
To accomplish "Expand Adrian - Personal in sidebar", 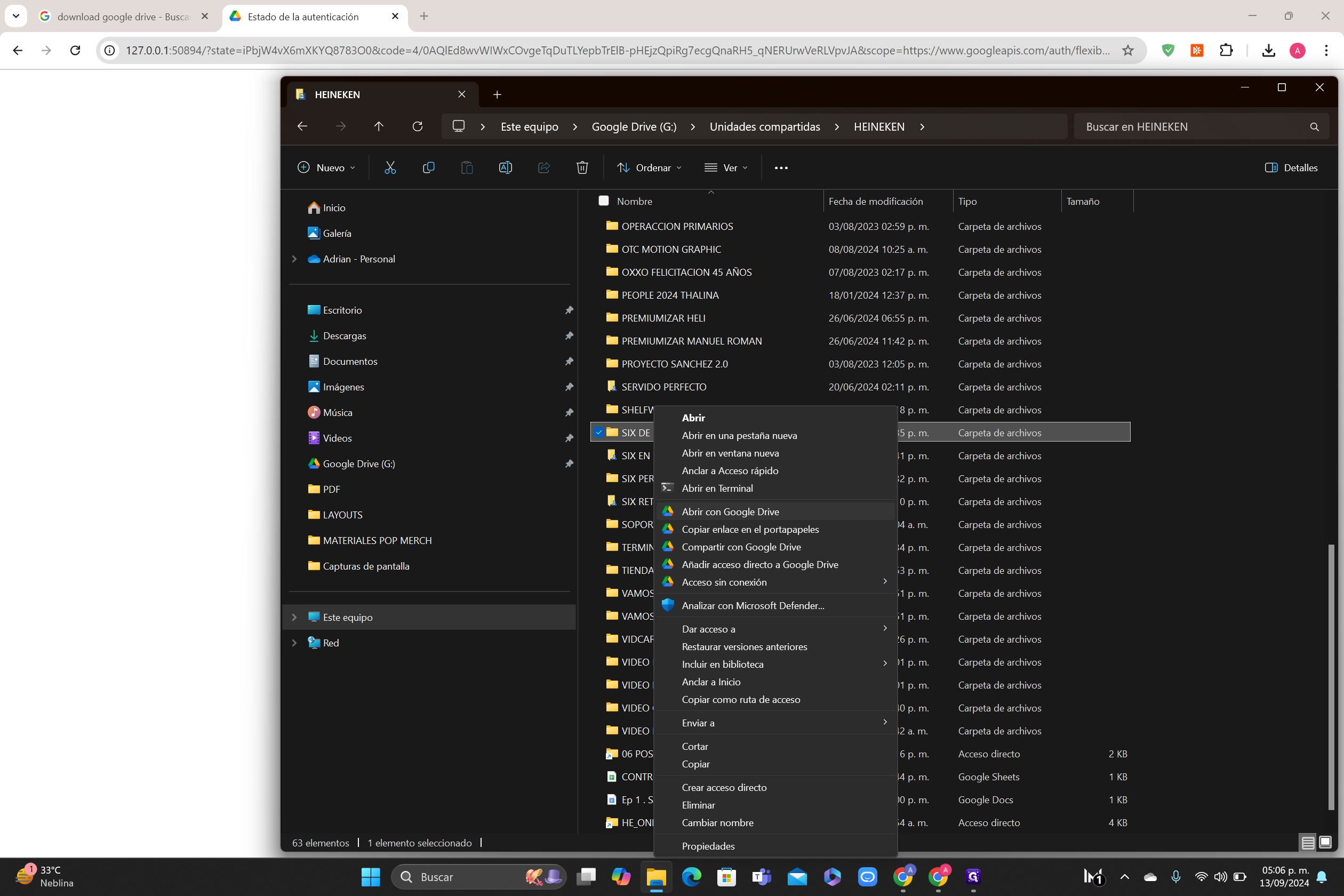I will pos(294,259).
